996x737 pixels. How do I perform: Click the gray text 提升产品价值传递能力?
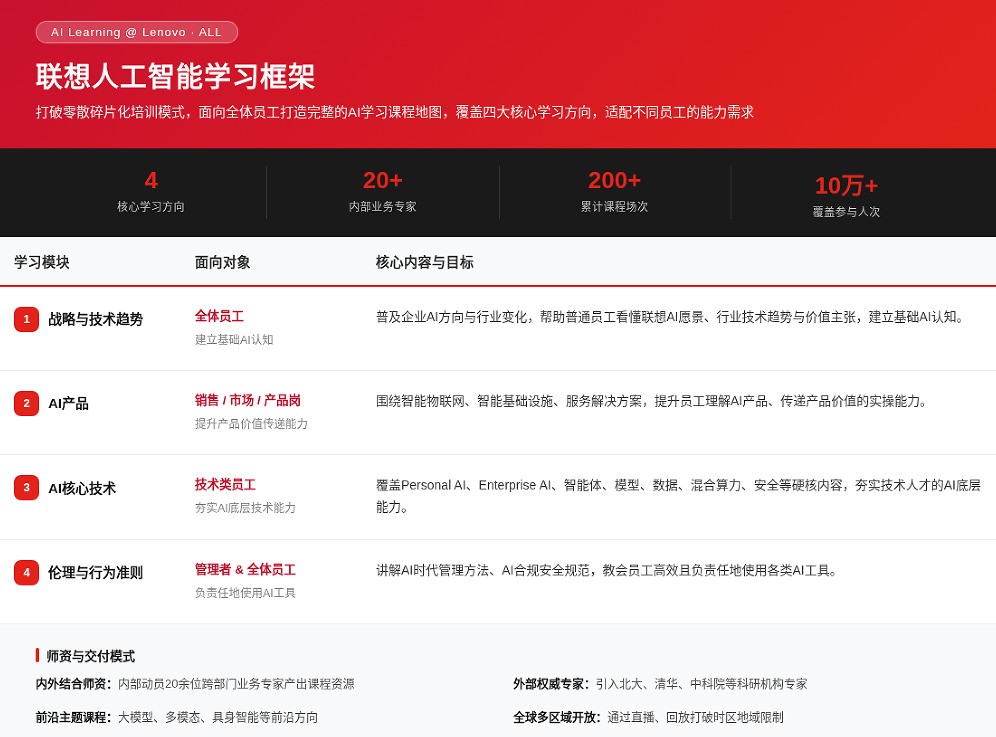pyautogui.click(x=251, y=424)
